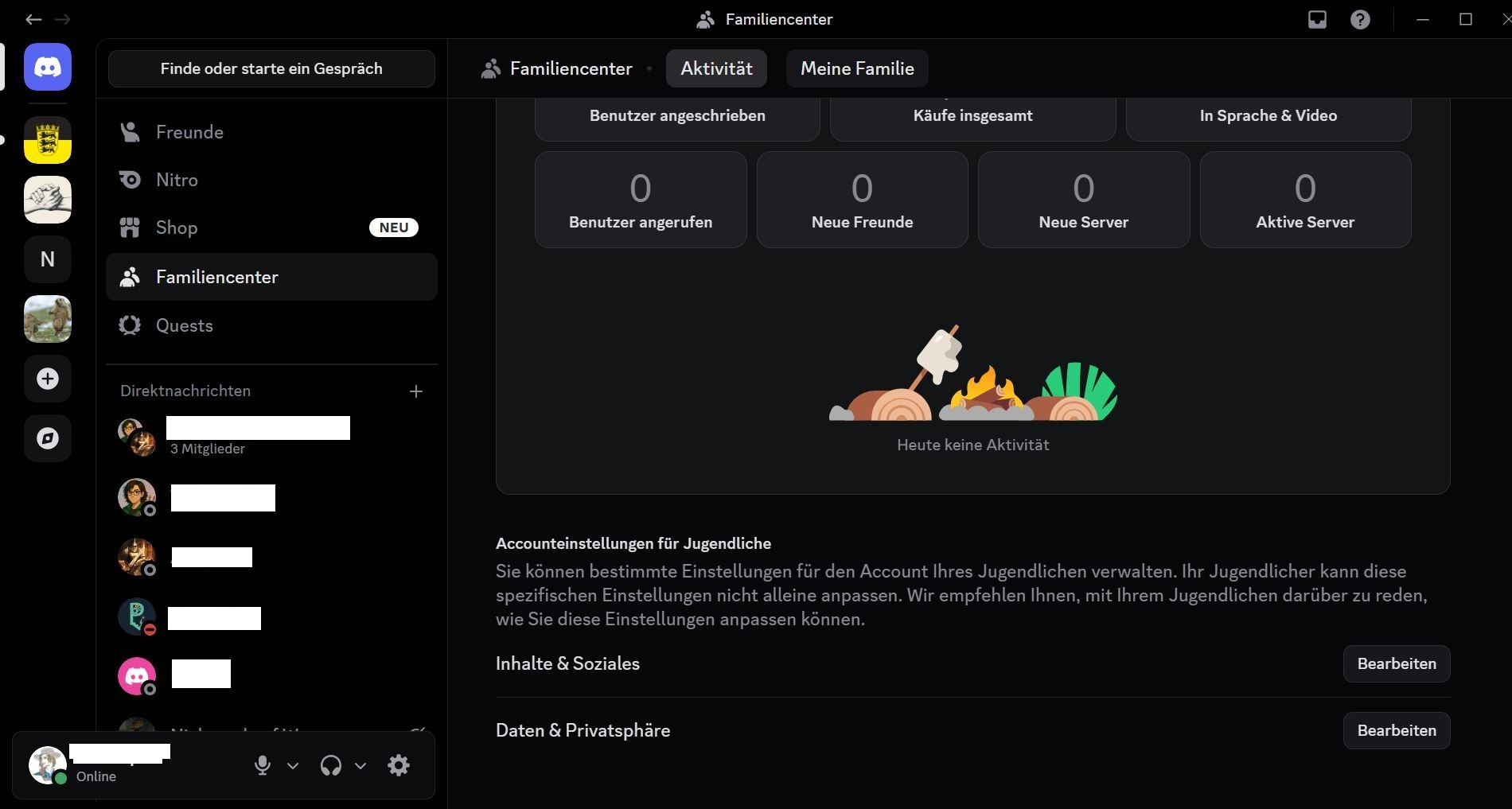The width and height of the screenshot is (1512, 809).
Task: Open the Discover servers compass icon
Action: click(x=48, y=438)
